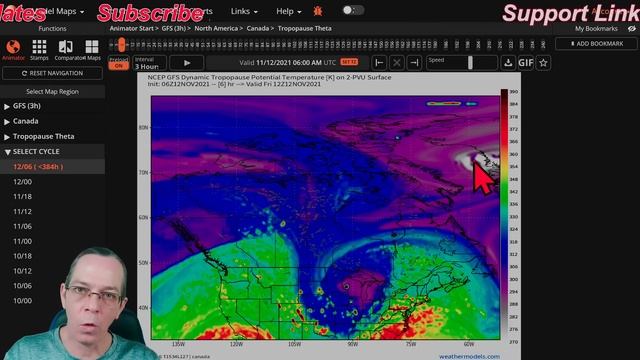Open My Bookmarks
Screen dimensions: 640x360
(596, 29)
